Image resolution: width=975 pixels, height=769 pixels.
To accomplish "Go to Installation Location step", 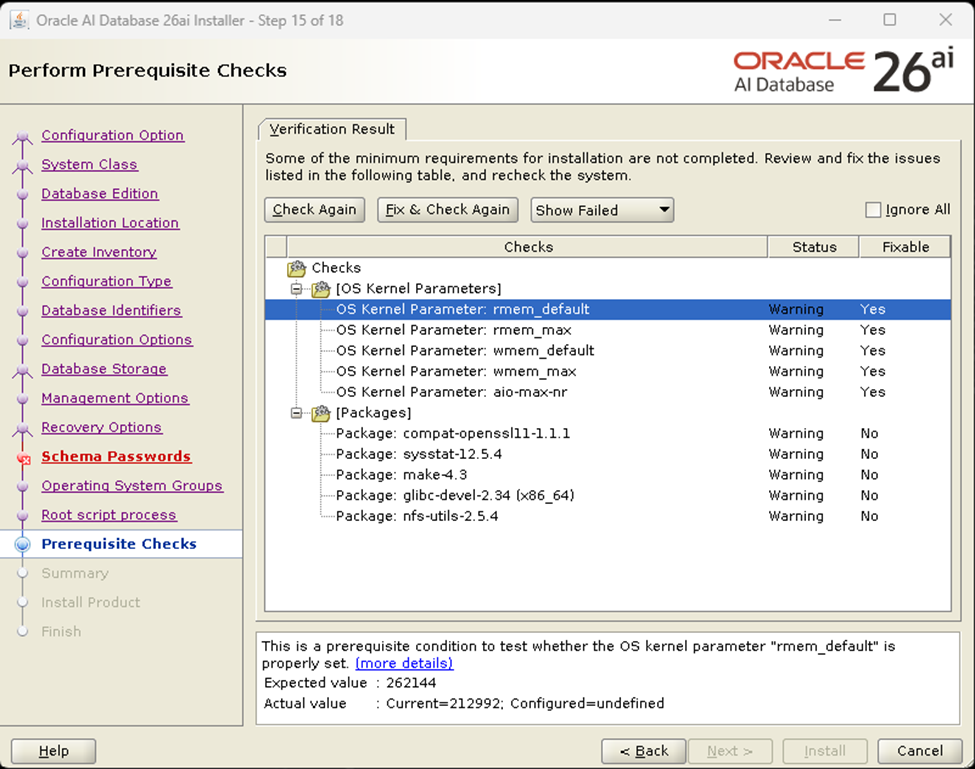I will click(110, 223).
